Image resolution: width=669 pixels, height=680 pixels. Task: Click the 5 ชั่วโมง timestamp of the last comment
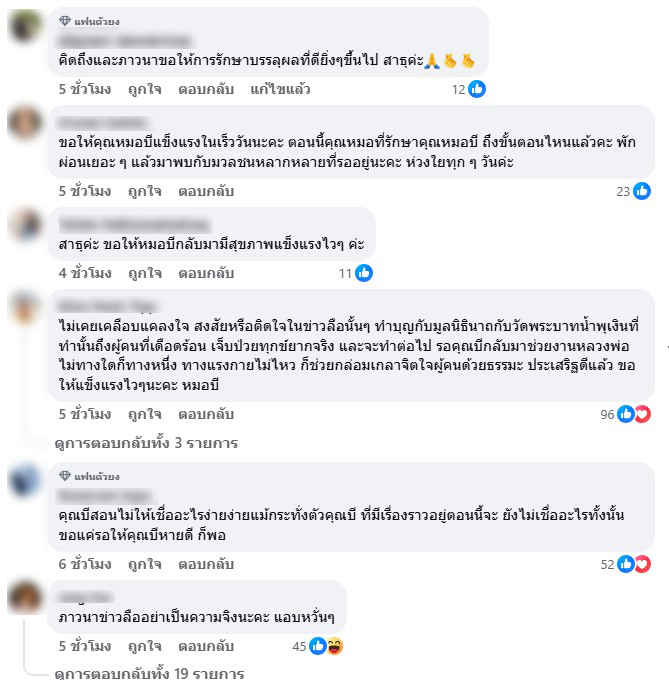point(85,646)
